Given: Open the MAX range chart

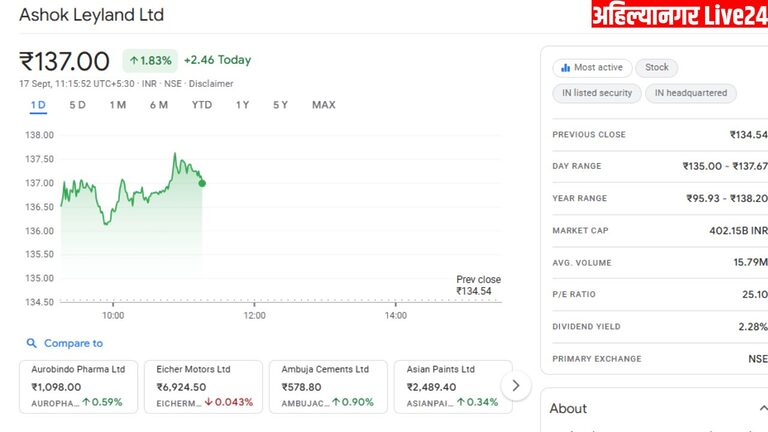Looking at the screenshot, I should tap(323, 105).
